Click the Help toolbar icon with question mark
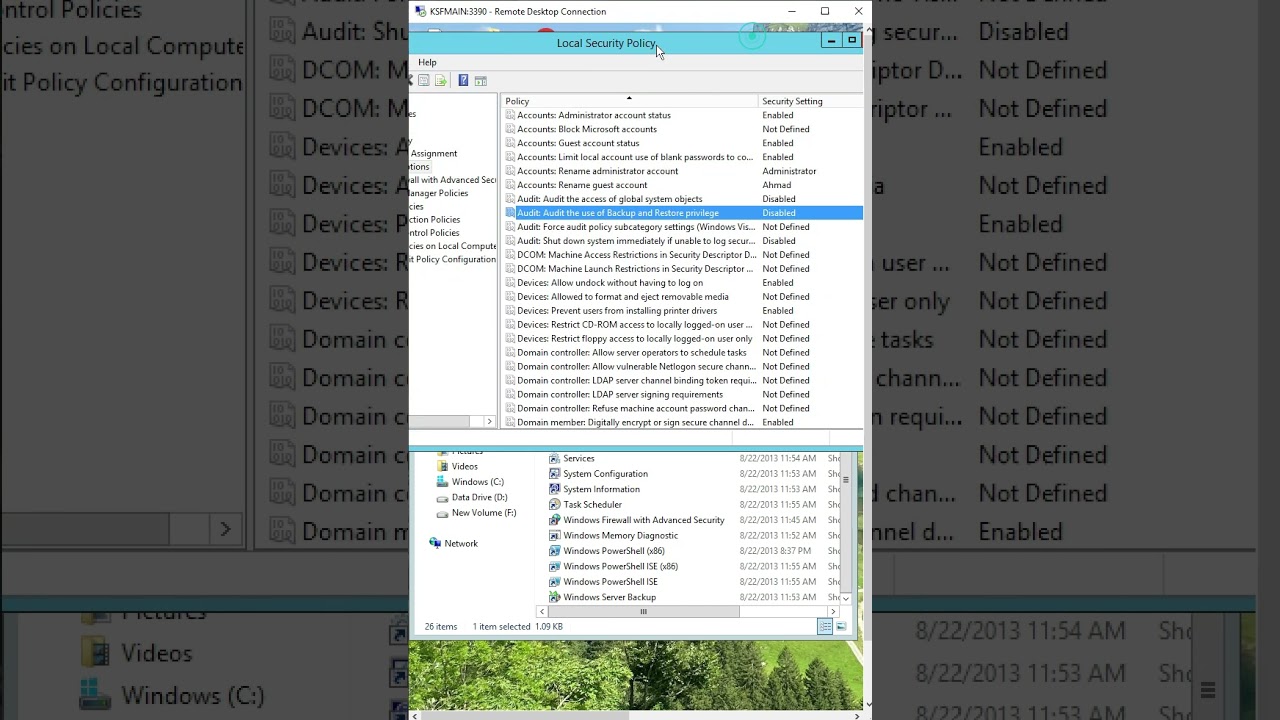 pos(463,80)
